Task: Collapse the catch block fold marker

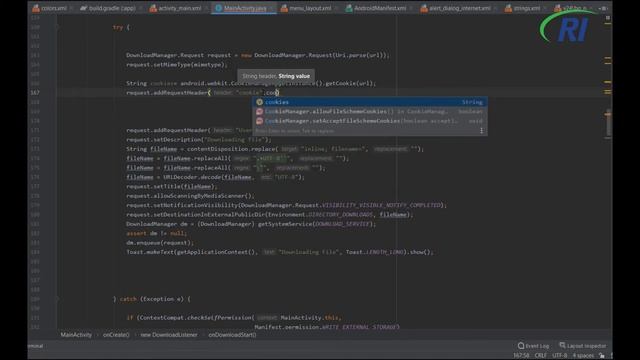Action: click(58, 299)
